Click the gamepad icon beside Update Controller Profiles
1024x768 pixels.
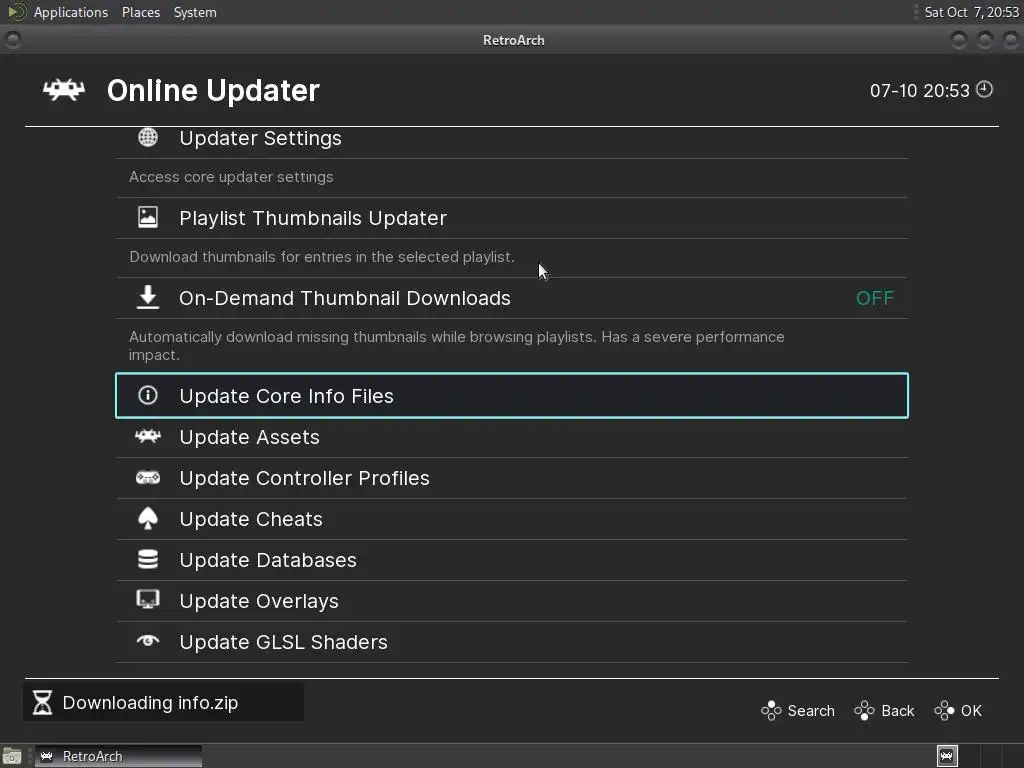tap(148, 477)
